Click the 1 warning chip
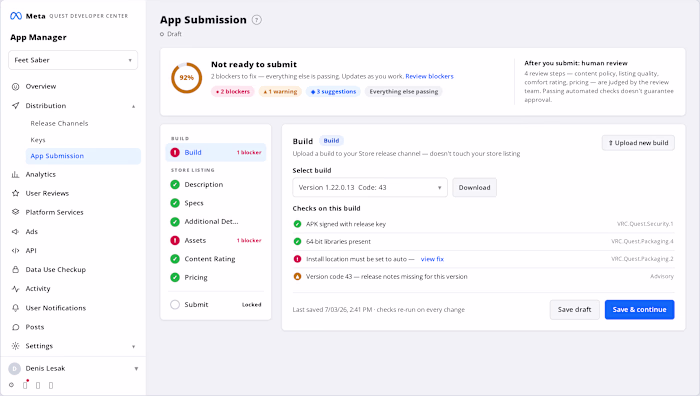The image size is (700, 396). pyautogui.click(x=280, y=92)
